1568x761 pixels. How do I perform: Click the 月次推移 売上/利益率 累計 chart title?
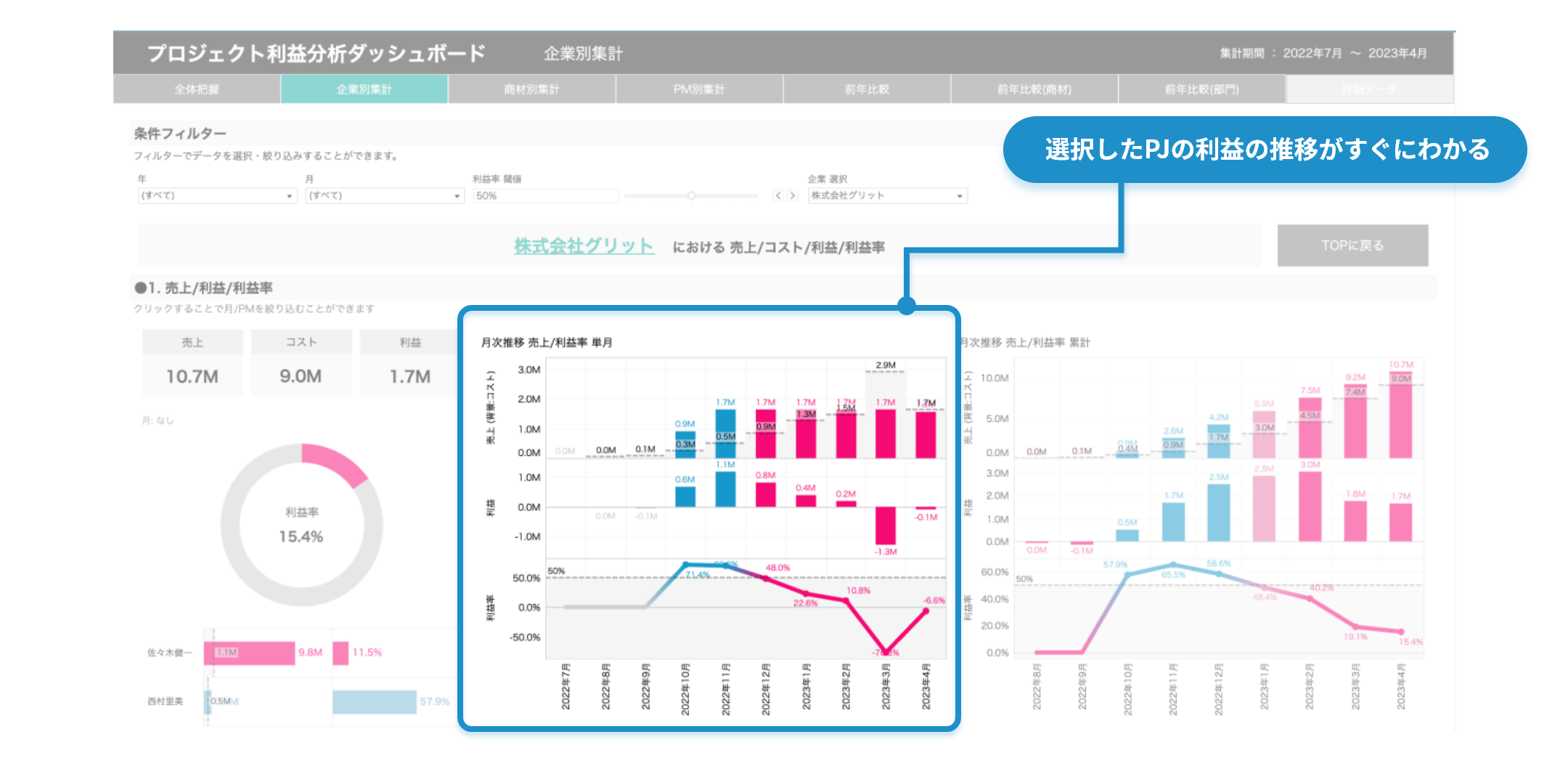click(1025, 343)
